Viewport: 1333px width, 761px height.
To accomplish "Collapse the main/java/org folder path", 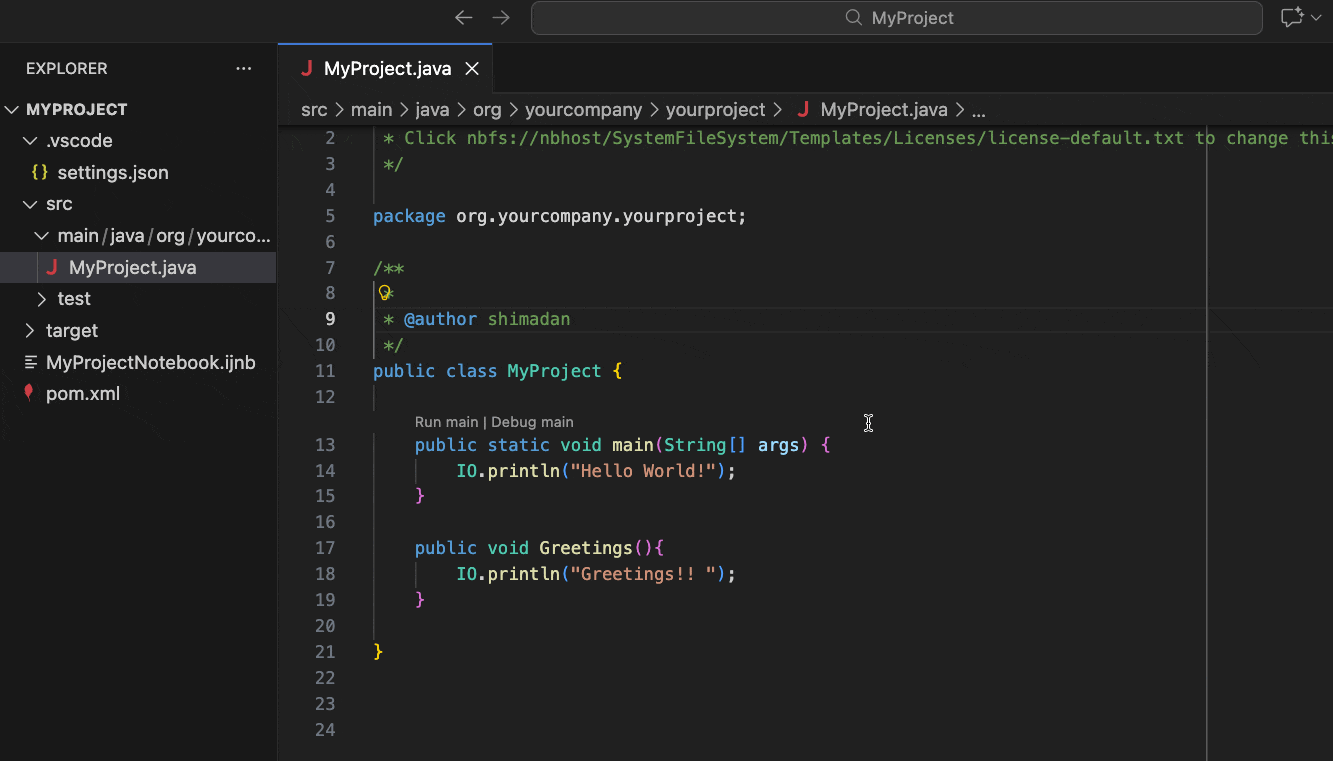I will 41,236.
